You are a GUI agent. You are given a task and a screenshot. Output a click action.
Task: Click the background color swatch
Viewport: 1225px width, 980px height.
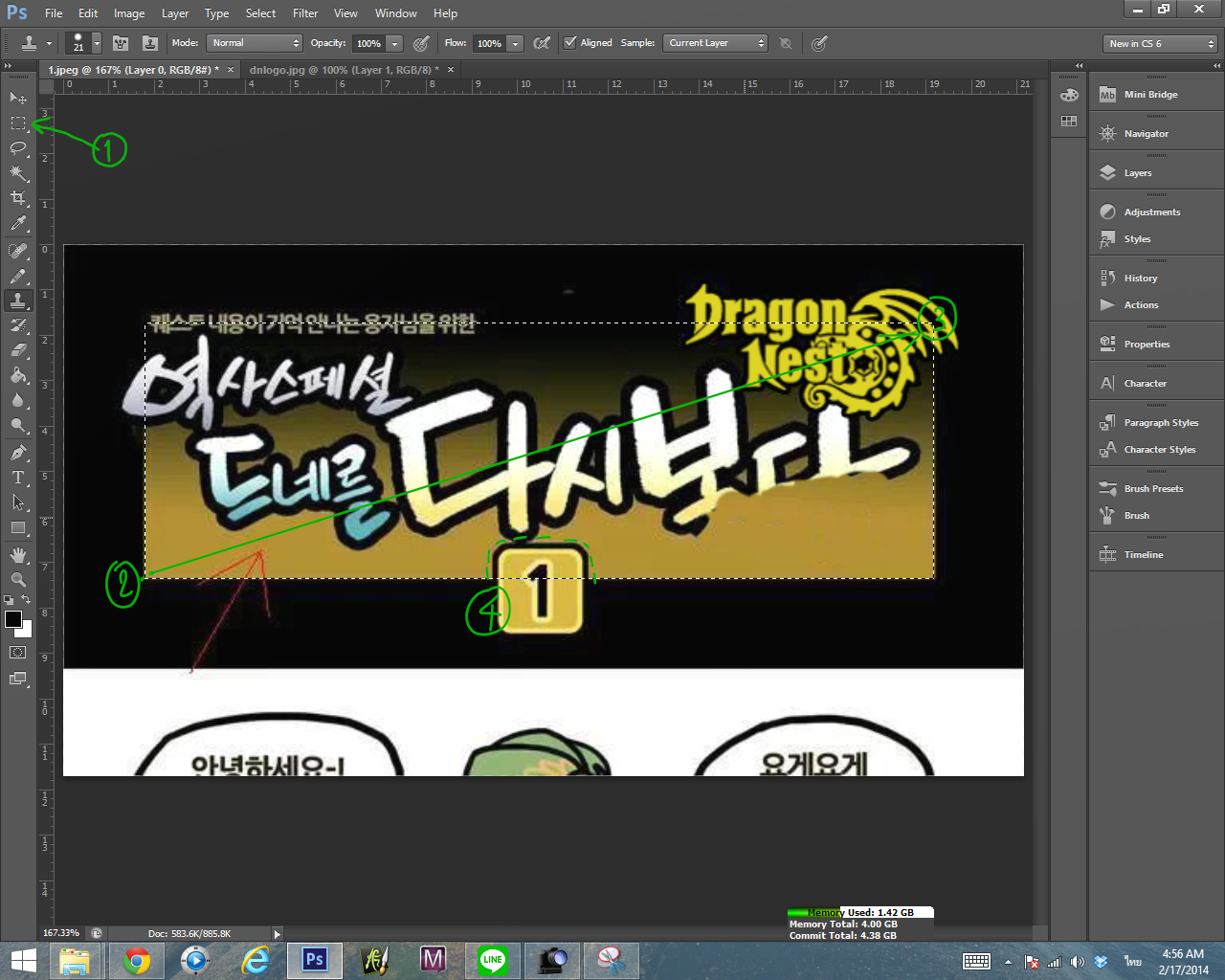(x=27, y=632)
